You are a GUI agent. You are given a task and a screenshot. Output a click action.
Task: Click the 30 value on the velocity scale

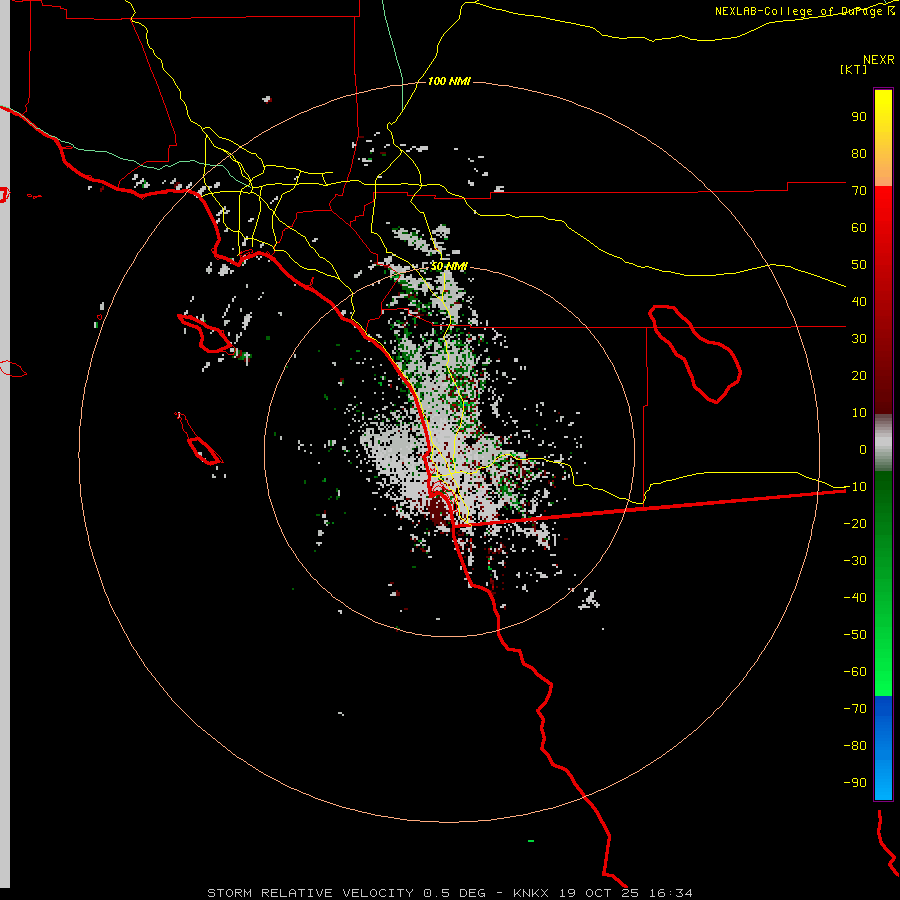(859, 339)
